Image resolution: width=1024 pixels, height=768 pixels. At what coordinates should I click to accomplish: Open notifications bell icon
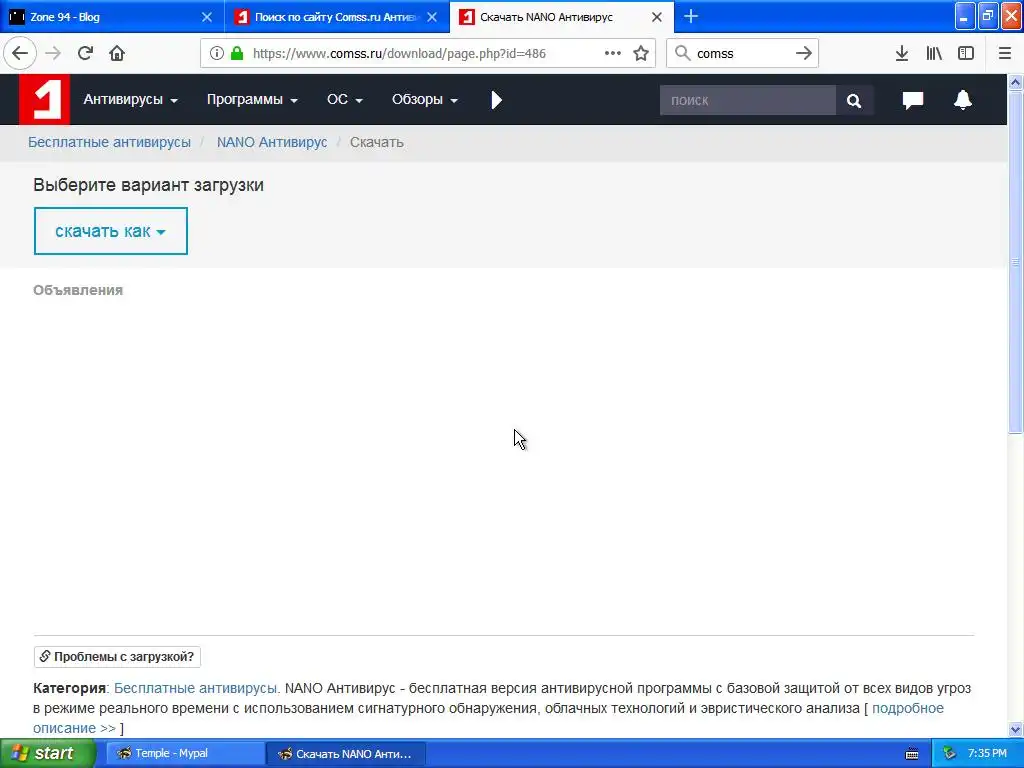(x=963, y=100)
